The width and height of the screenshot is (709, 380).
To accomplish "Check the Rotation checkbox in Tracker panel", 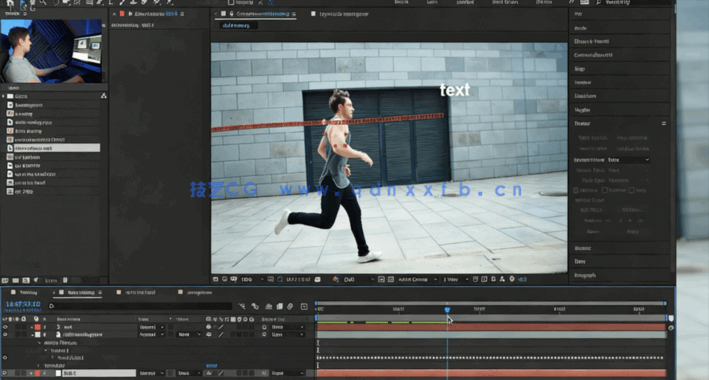I will point(605,190).
